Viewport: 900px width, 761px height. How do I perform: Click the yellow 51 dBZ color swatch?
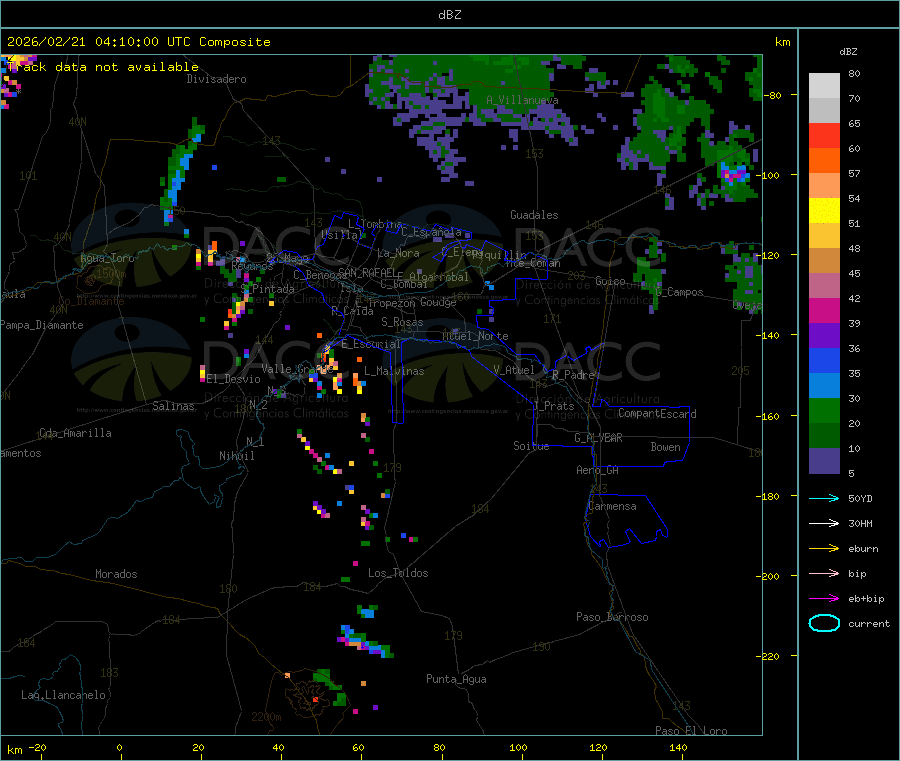pyautogui.click(x=824, y=211)
